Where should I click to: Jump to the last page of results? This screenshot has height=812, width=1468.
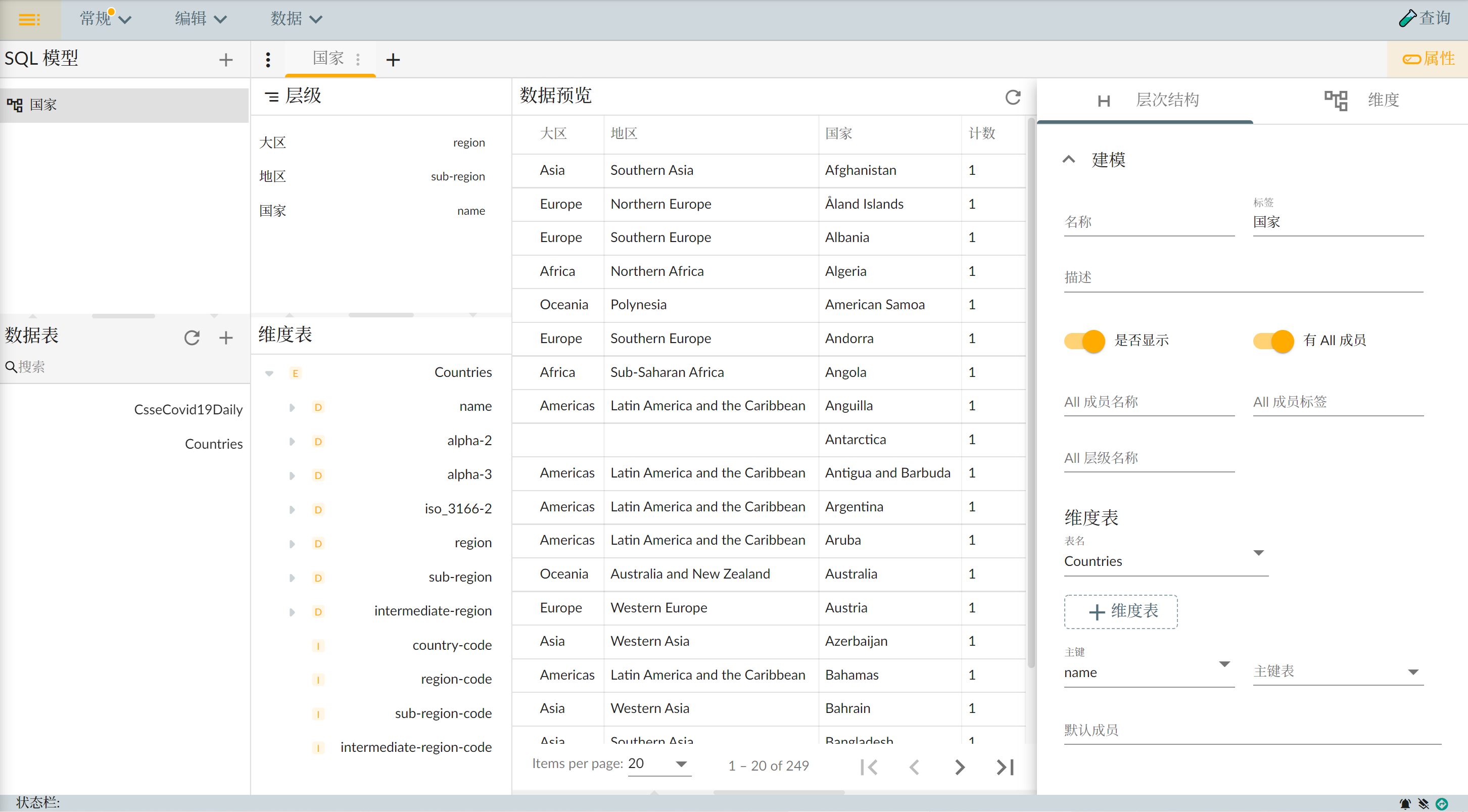click(x=1005, y=767)
